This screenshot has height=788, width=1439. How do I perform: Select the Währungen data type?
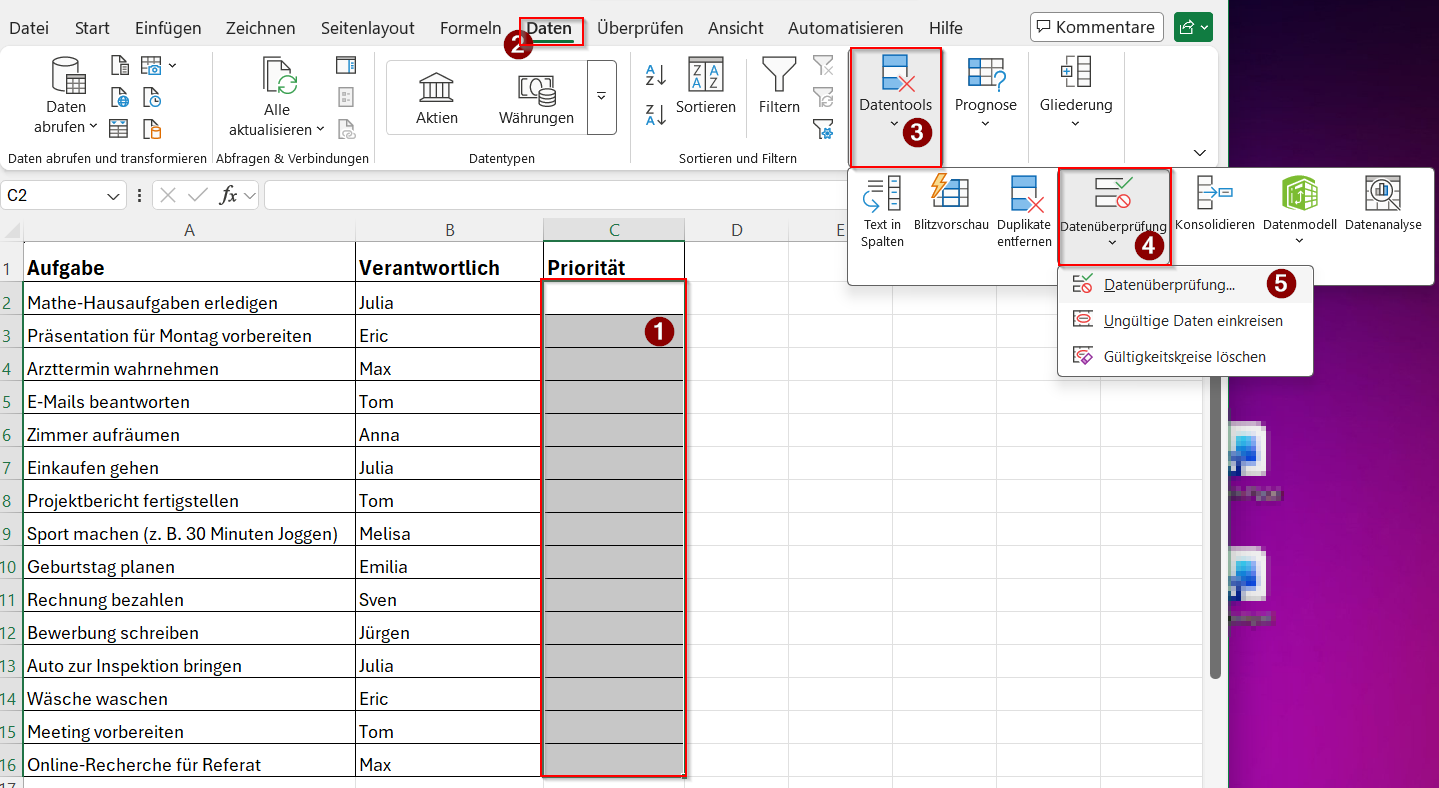point(536,97)
